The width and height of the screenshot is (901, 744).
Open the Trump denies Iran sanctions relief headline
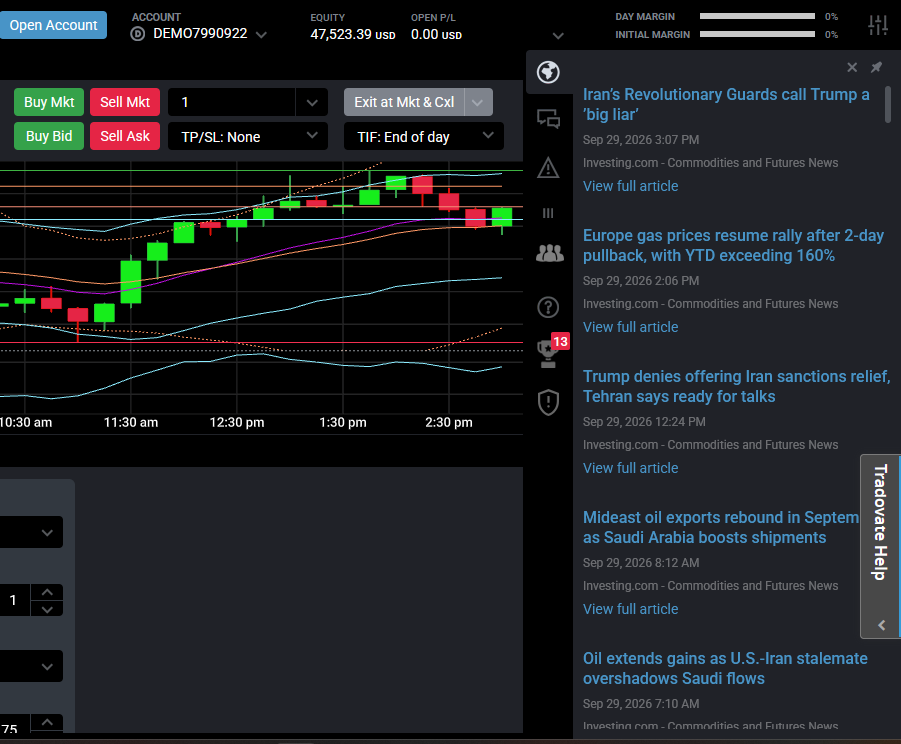tap(736, 386)
